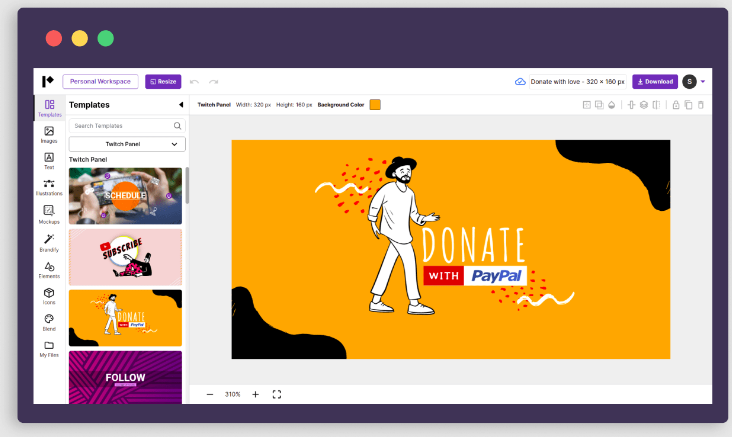The image size is (732, 437).
Task: Redo the last action
Action: (213, 82)
